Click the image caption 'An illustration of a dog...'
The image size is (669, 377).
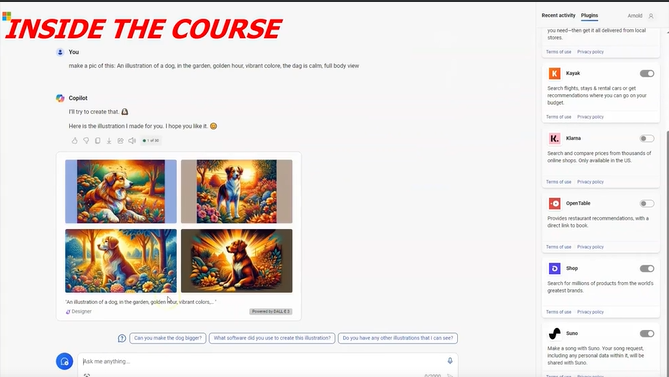pos(140,302)
